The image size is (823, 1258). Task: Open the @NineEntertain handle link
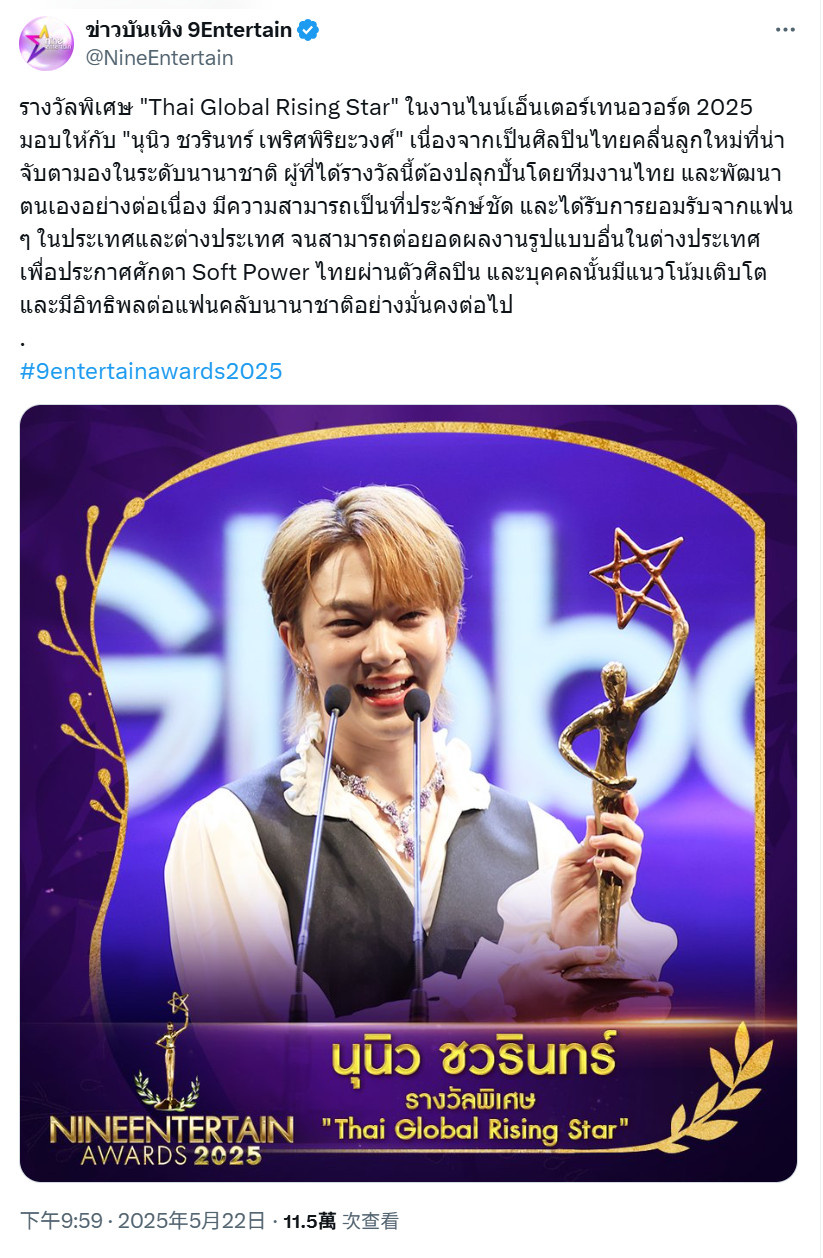(160, 58)
